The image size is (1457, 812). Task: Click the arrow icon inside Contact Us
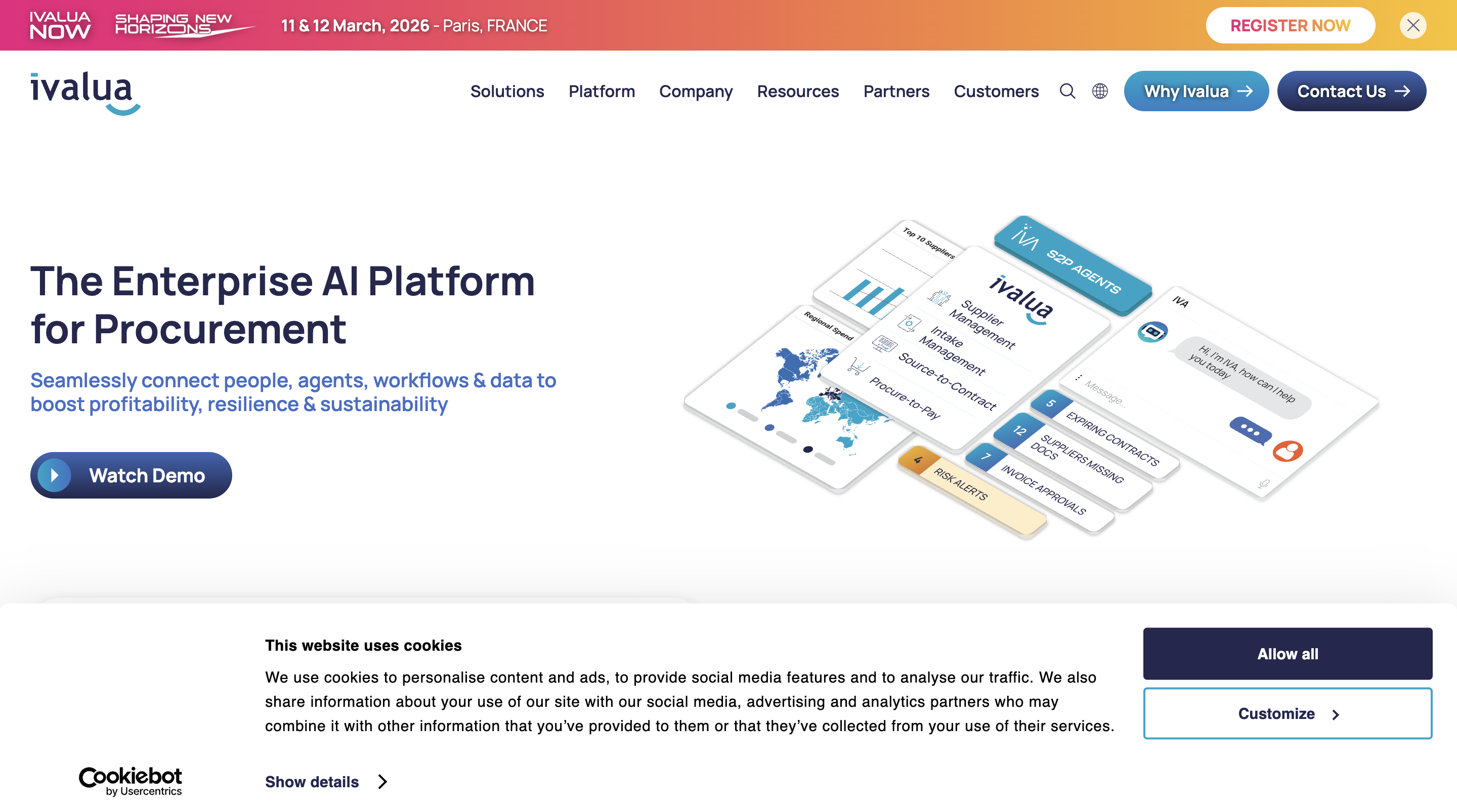pyautogui.click(x=1403, y=91)
